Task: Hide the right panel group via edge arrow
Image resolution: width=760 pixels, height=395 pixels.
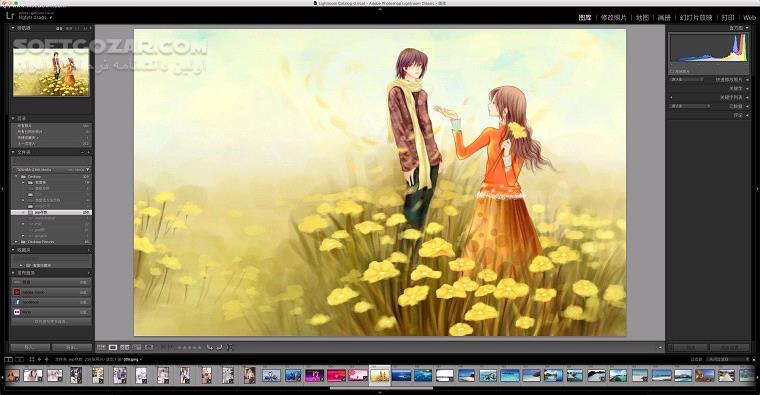Action: (758, 189)
